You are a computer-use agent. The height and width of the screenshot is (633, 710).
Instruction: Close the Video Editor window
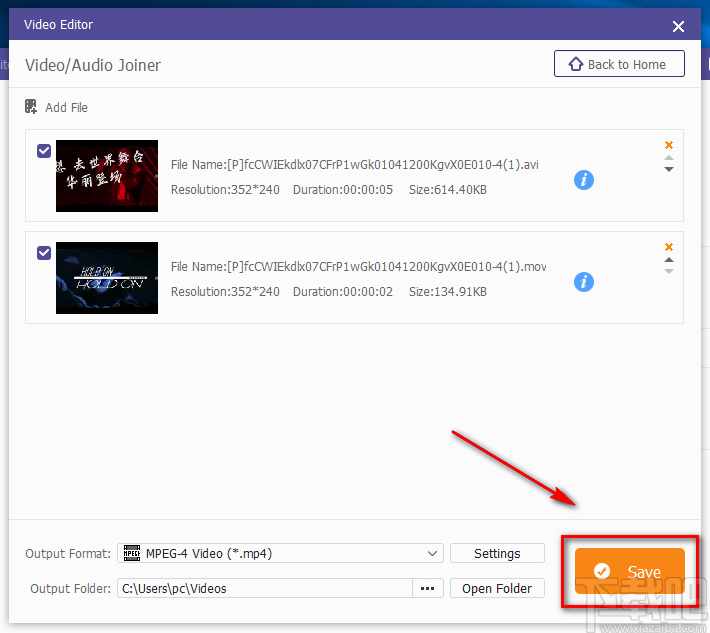(x=678, y=26)
